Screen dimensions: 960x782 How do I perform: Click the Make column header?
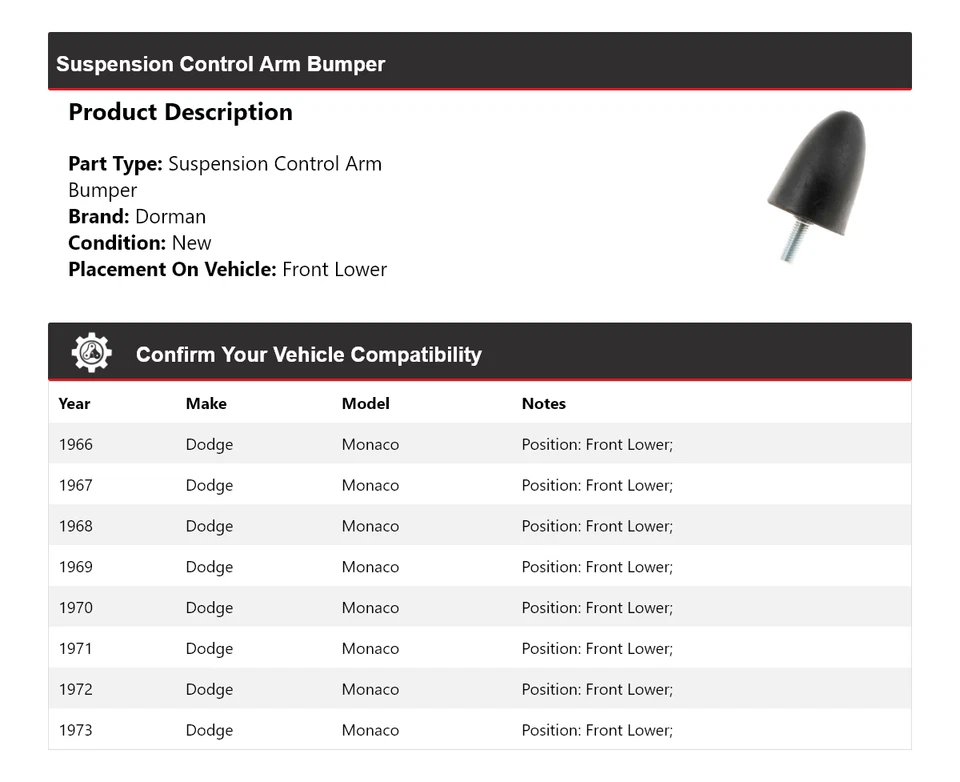[x=206, y=404]
